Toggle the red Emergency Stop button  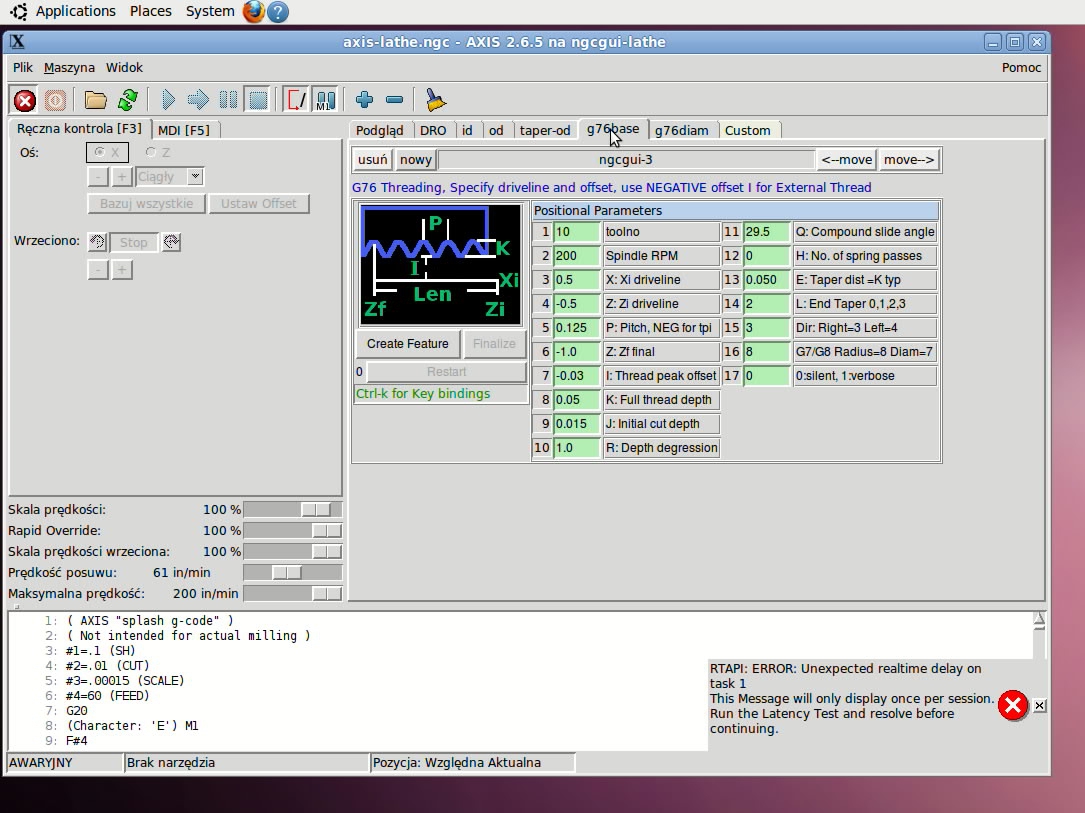pyautogui.click(x=25, y=101)
